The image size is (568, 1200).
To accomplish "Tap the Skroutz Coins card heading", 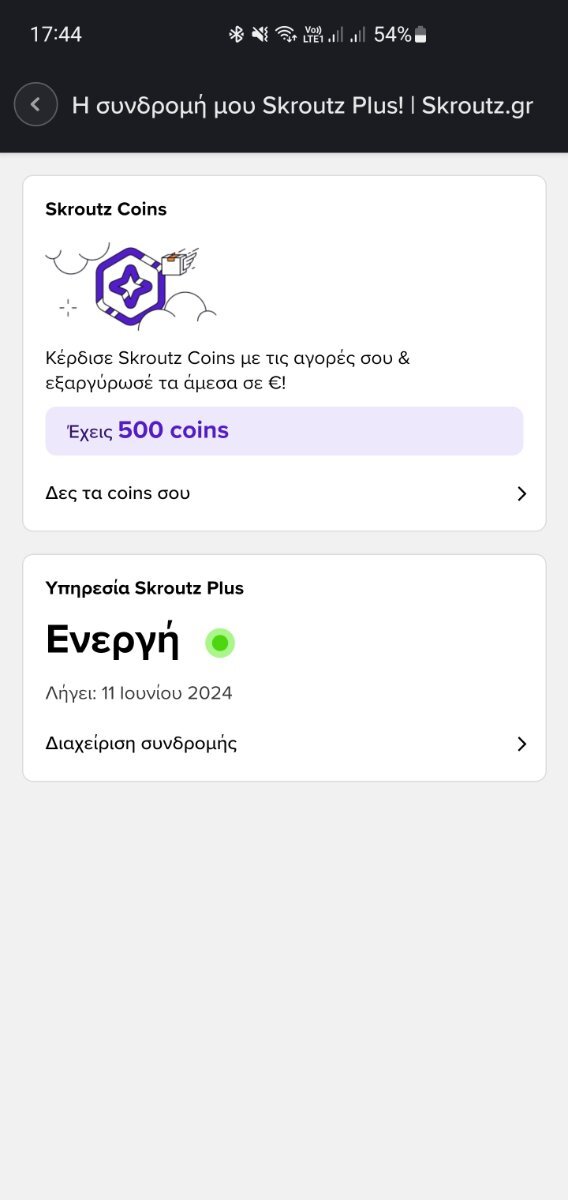I will pyautogui.click(x=106, y=209).
